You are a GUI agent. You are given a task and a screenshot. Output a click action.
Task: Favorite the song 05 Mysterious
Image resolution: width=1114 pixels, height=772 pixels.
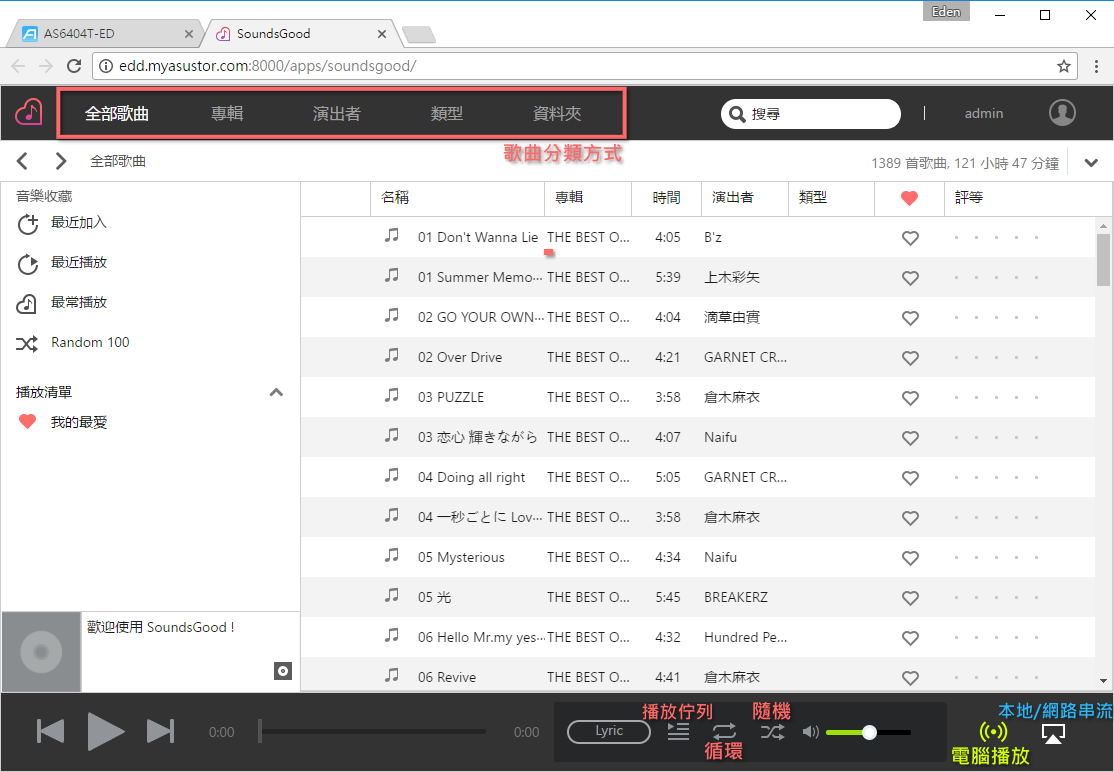click(x=910, y=558)
